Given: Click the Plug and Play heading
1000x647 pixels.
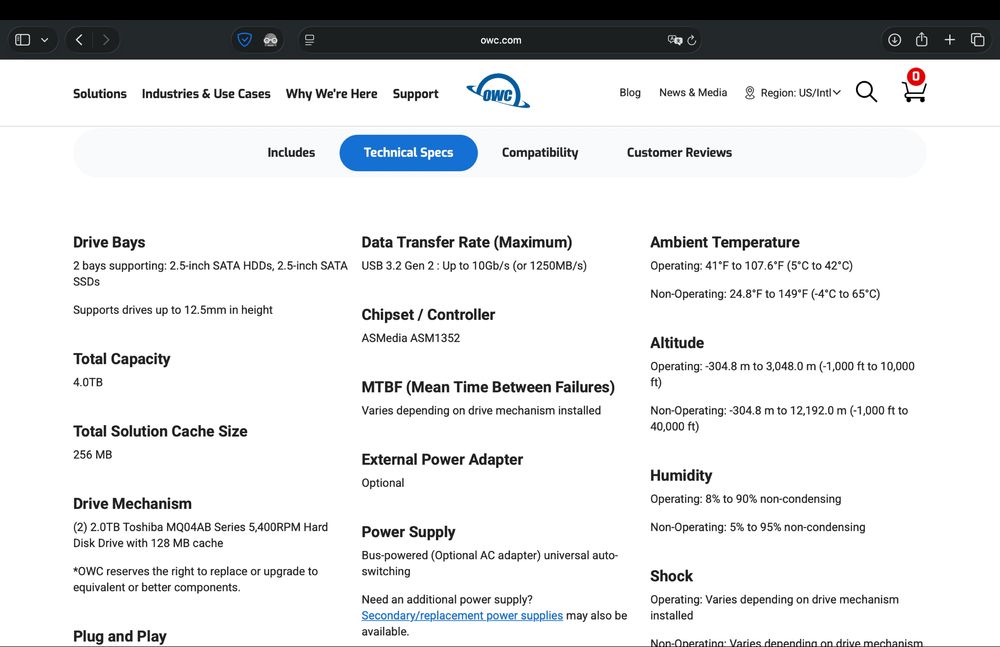Looking at the screenshot, I should click(x=120, y=637).
